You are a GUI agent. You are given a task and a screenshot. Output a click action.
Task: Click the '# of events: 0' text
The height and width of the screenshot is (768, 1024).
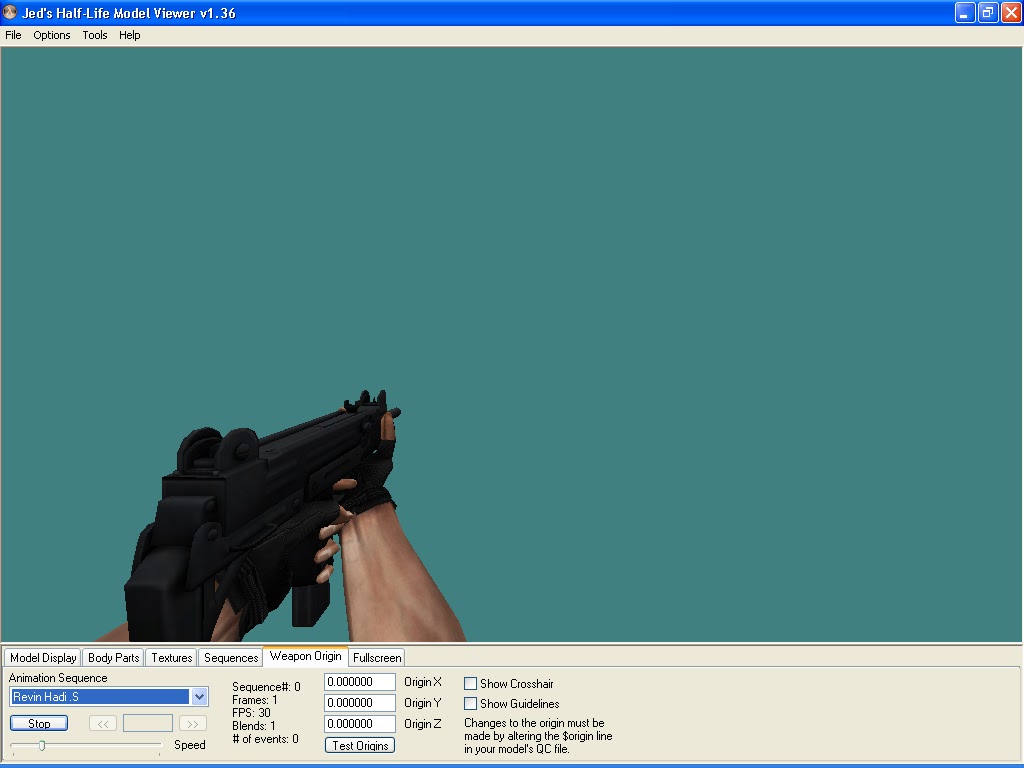click(x=265, y=739)
